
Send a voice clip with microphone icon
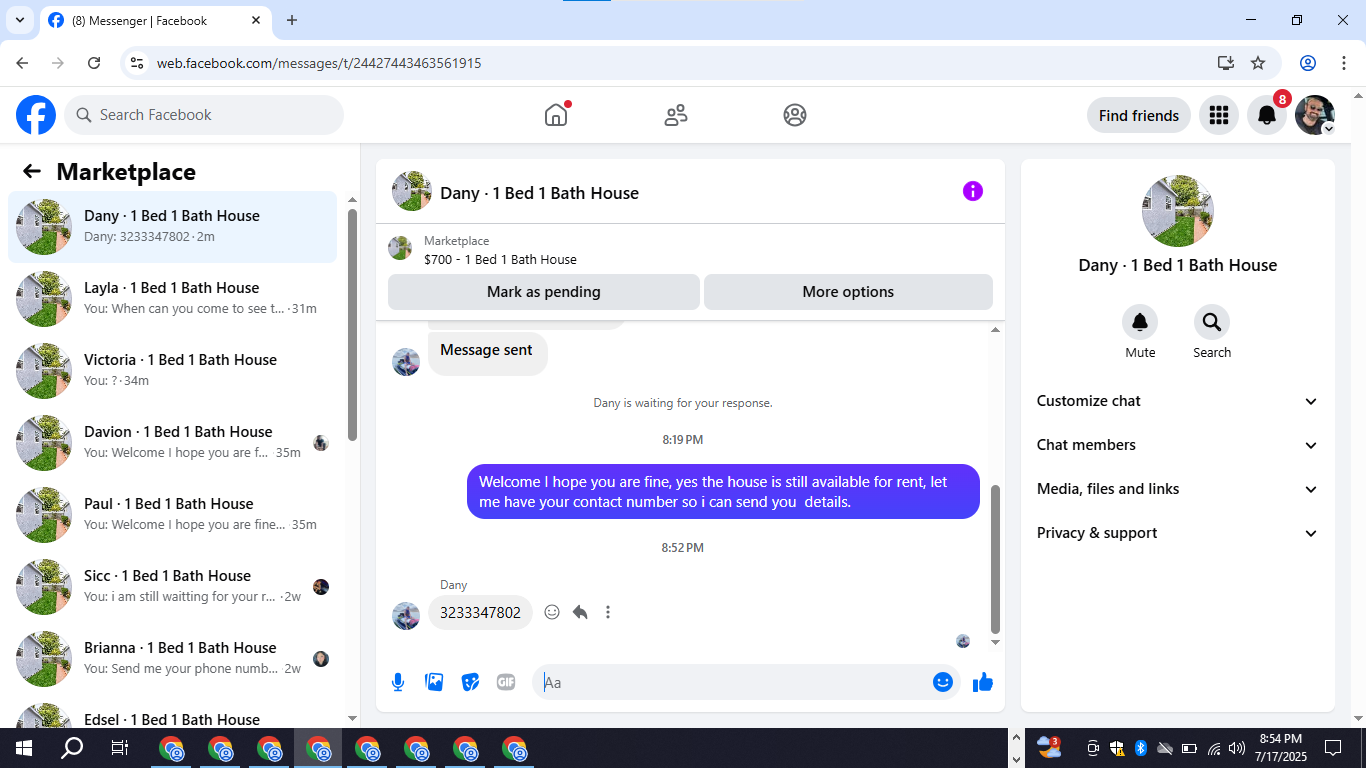[398, 682]
